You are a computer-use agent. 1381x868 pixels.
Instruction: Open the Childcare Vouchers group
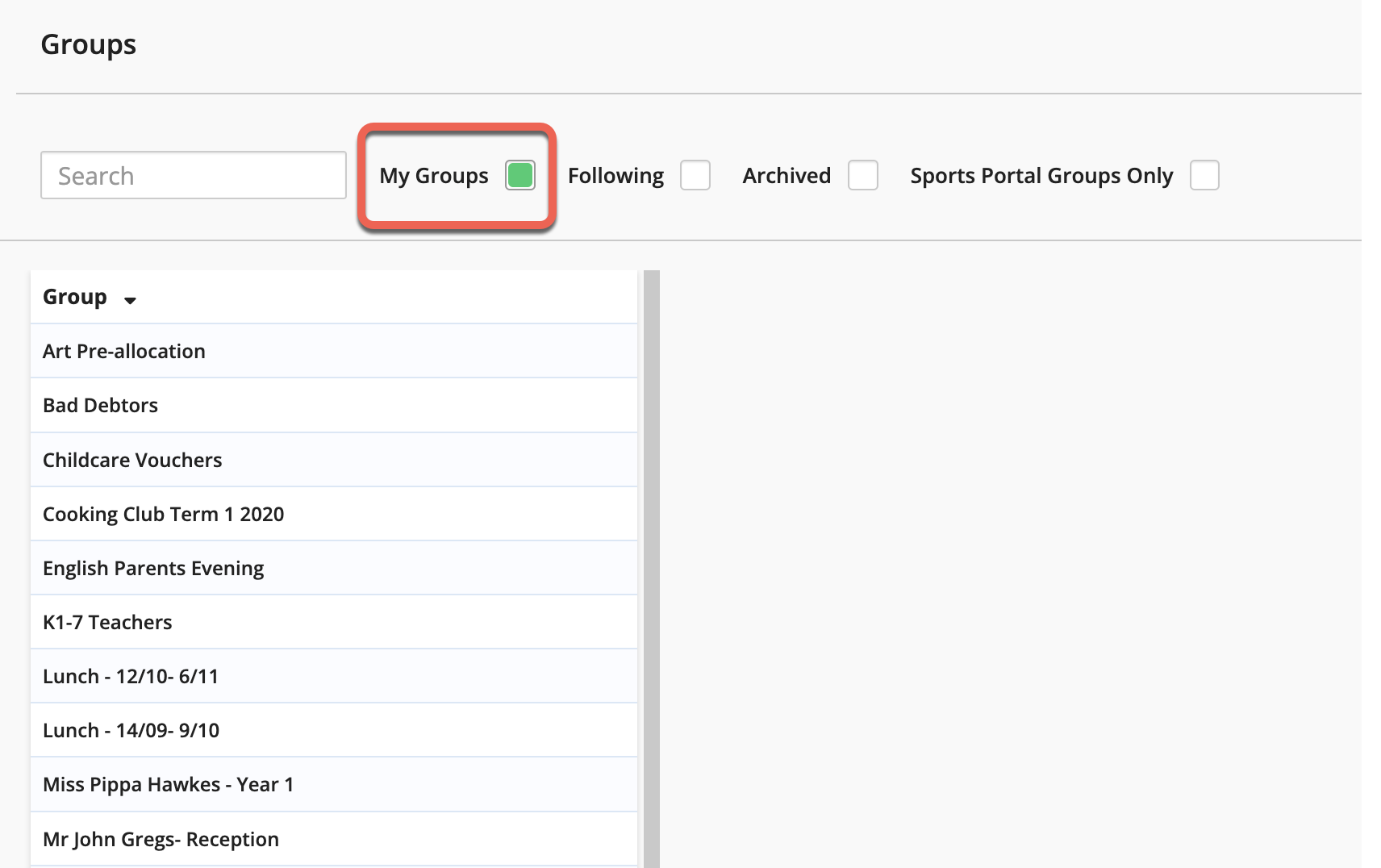(x=334, y=460)
